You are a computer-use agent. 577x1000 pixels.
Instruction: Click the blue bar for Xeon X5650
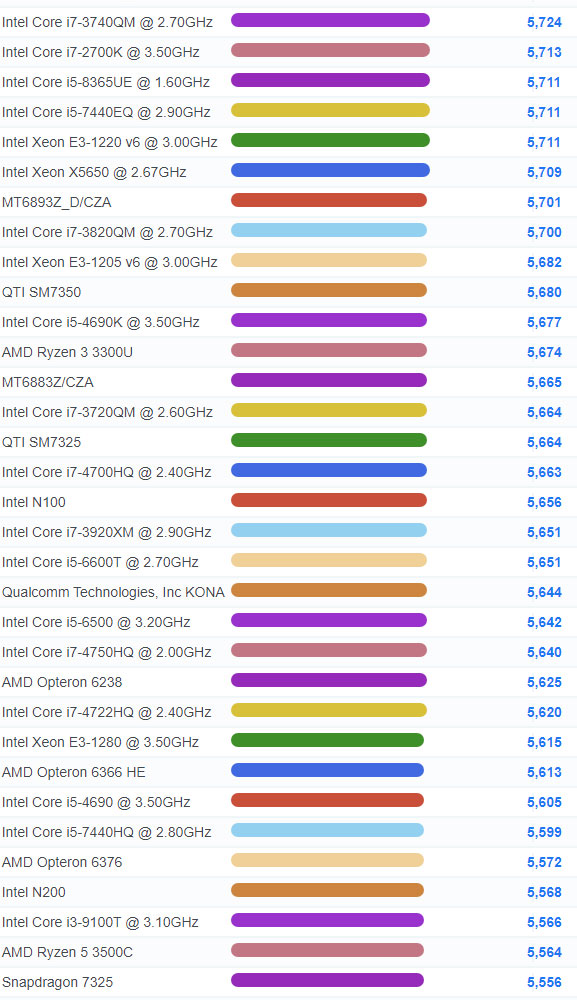pos(330,170)
